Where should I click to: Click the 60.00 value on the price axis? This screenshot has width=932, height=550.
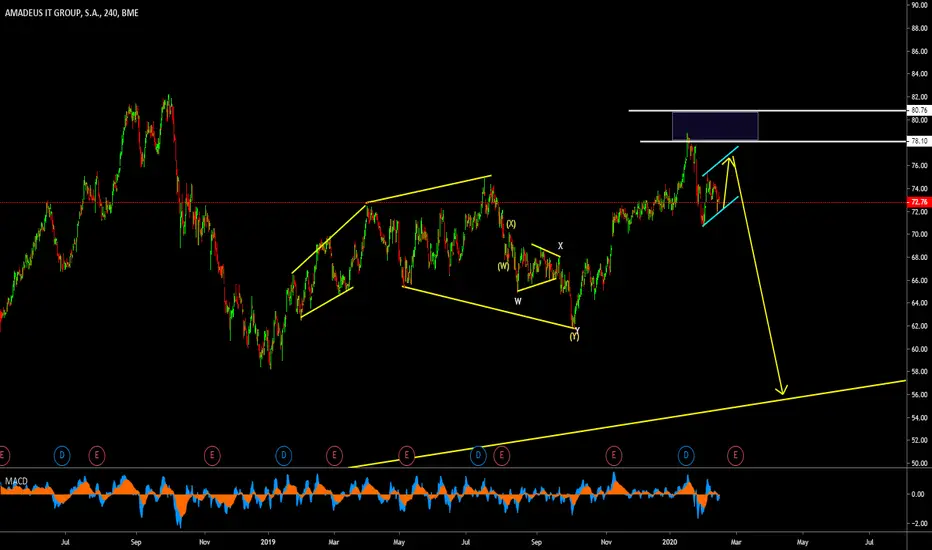919,349
